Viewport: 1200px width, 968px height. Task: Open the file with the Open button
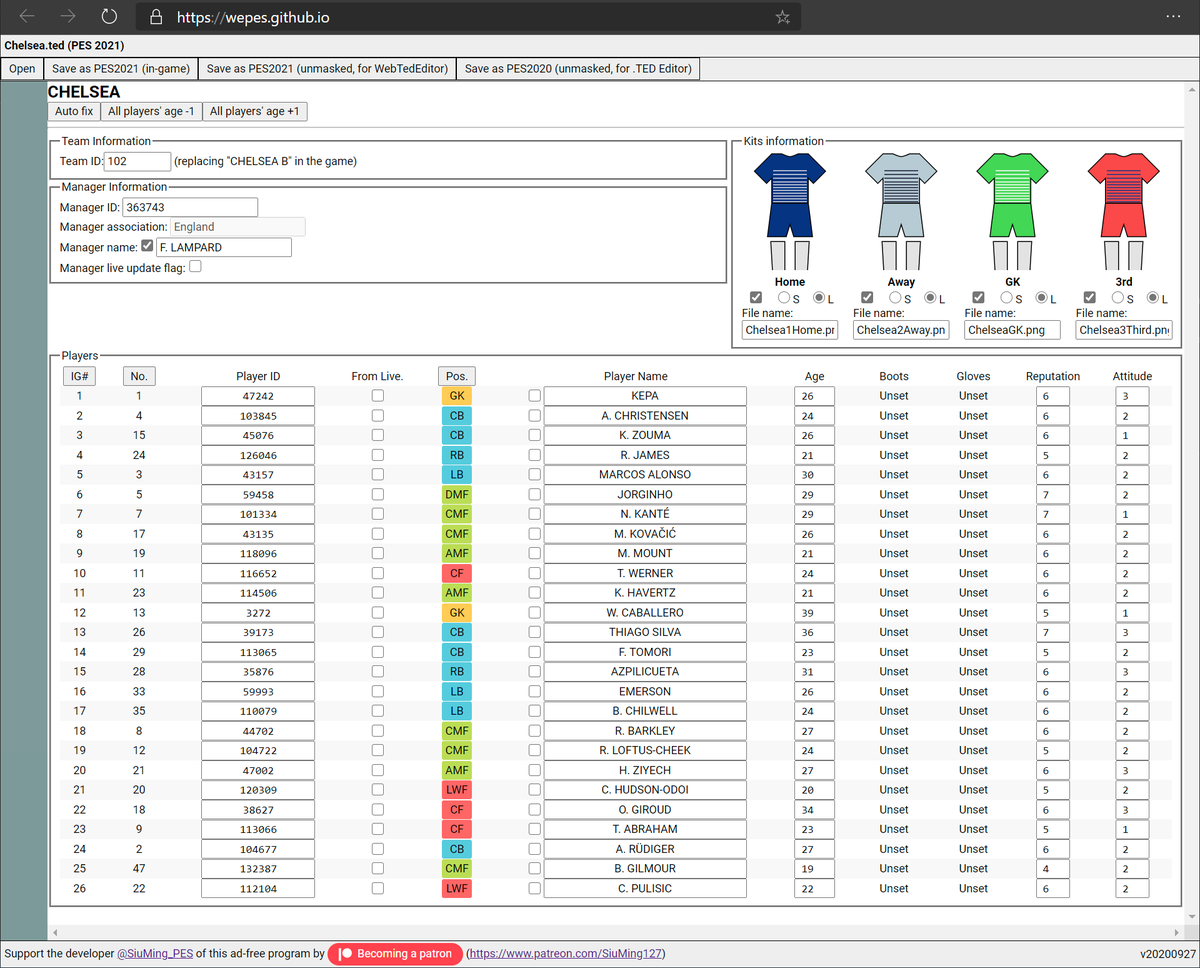pos(22,69)
